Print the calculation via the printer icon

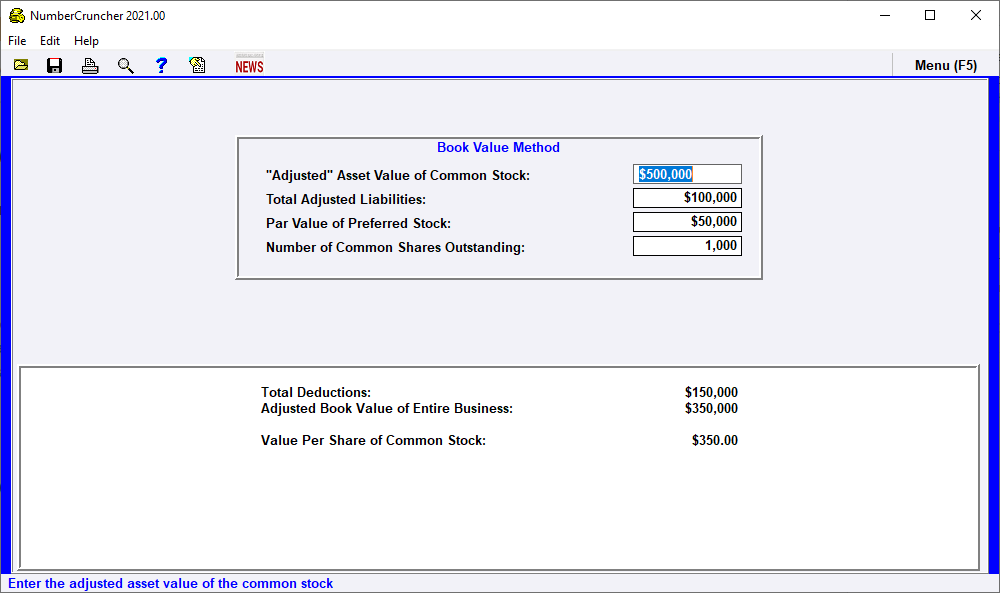click(90, 65)
